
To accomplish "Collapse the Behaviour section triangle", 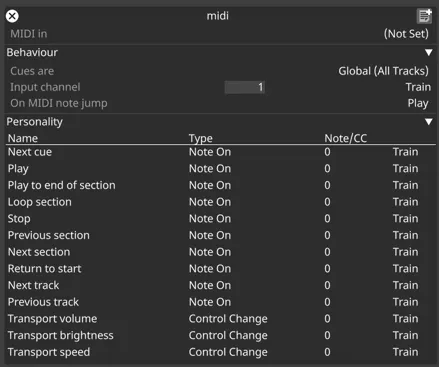I will [x=429, y=52].
